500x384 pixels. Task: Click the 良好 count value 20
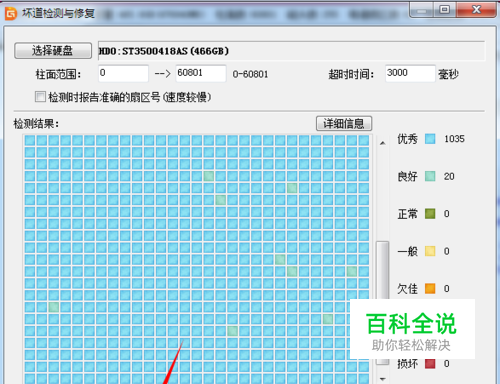(x=449, y=176)
